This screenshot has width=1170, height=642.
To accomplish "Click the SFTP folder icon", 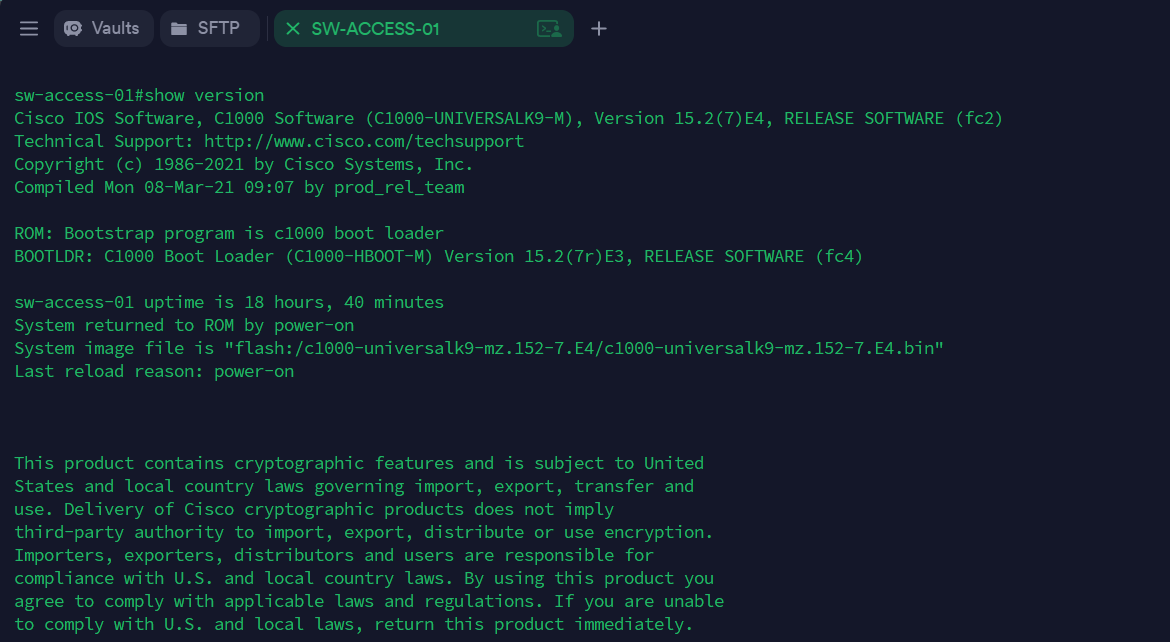I will click(x=179, y=29).
